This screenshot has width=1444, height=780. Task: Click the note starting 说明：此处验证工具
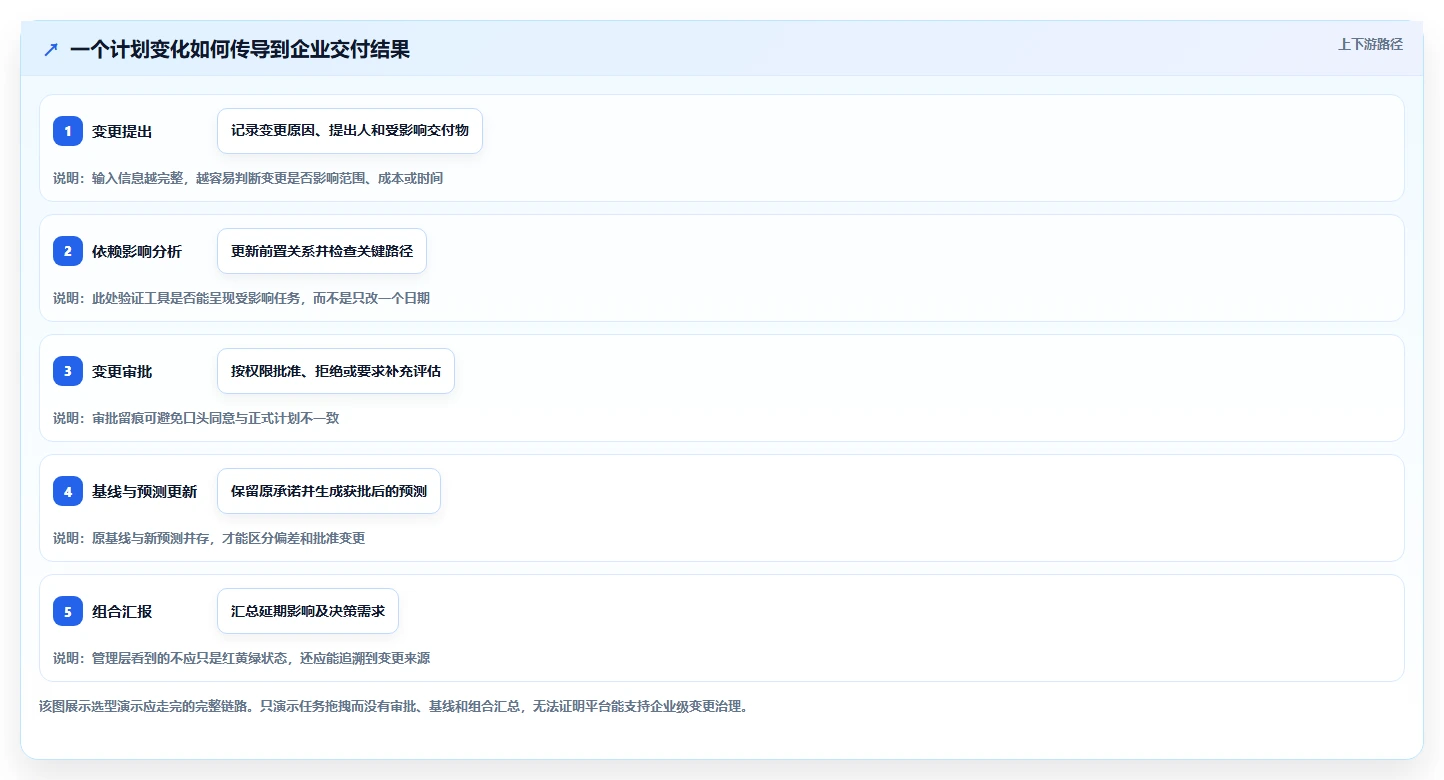(x=241, y=298)
